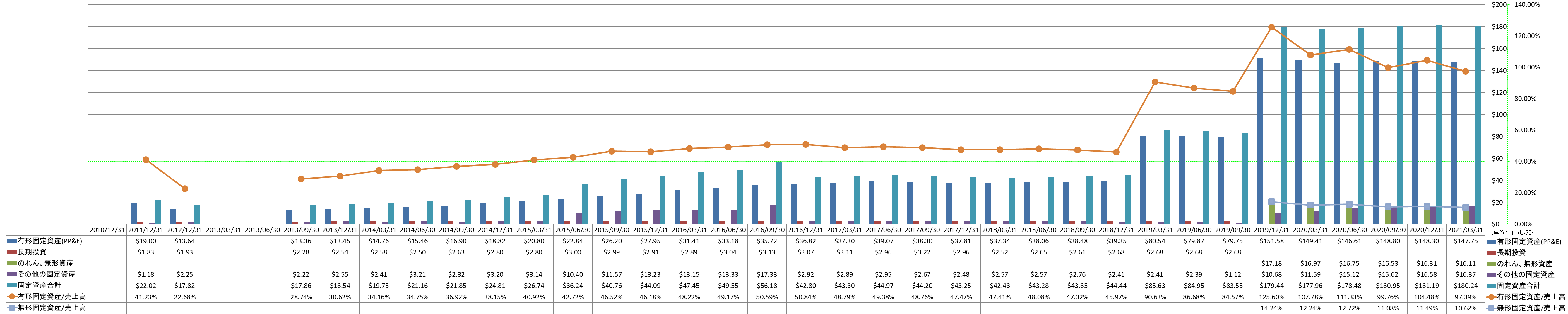
Task: Click the teal total bar for 2021/03/31
Action: [1478, 125]
